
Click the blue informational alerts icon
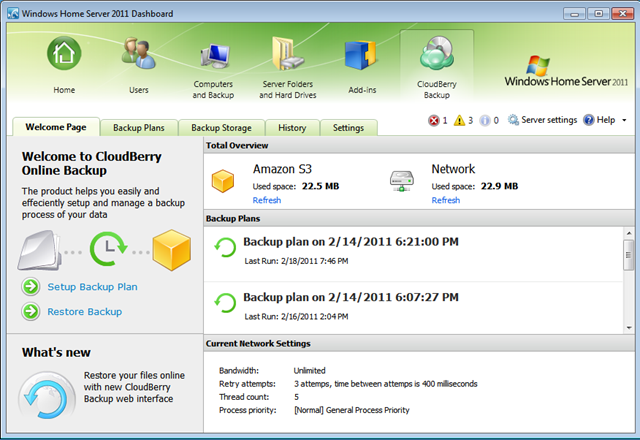484,120
